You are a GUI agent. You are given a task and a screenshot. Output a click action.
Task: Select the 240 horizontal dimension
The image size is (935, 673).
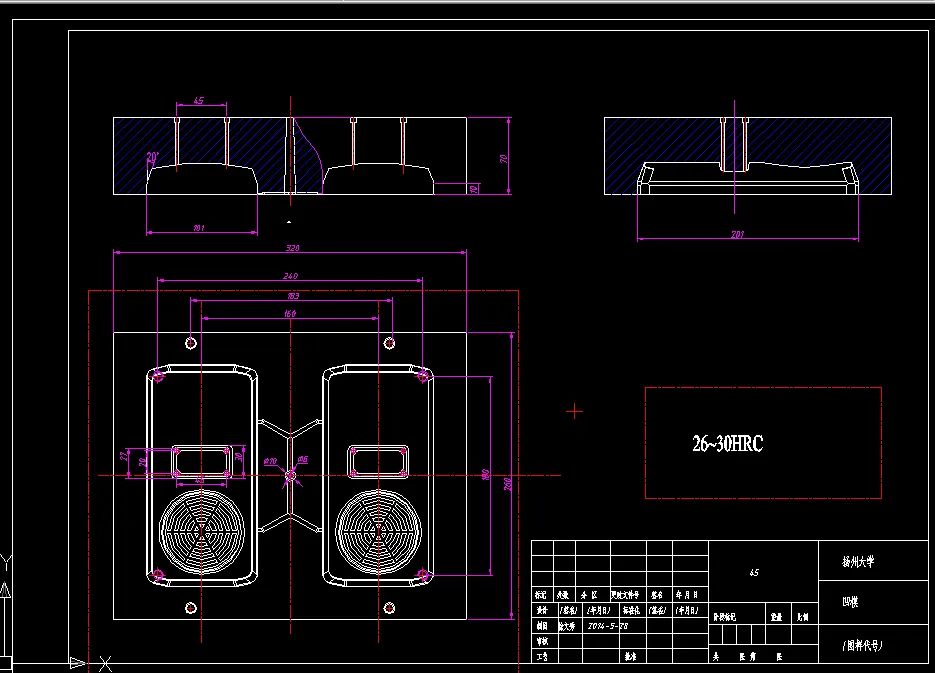coord(290,276)
